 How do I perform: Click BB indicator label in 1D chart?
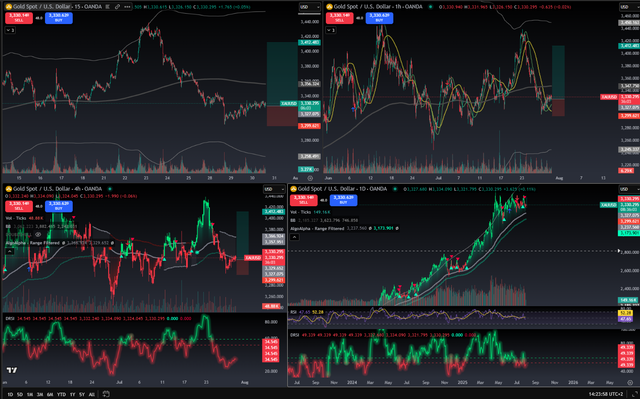pyautogui.click(x=293, y=220)
